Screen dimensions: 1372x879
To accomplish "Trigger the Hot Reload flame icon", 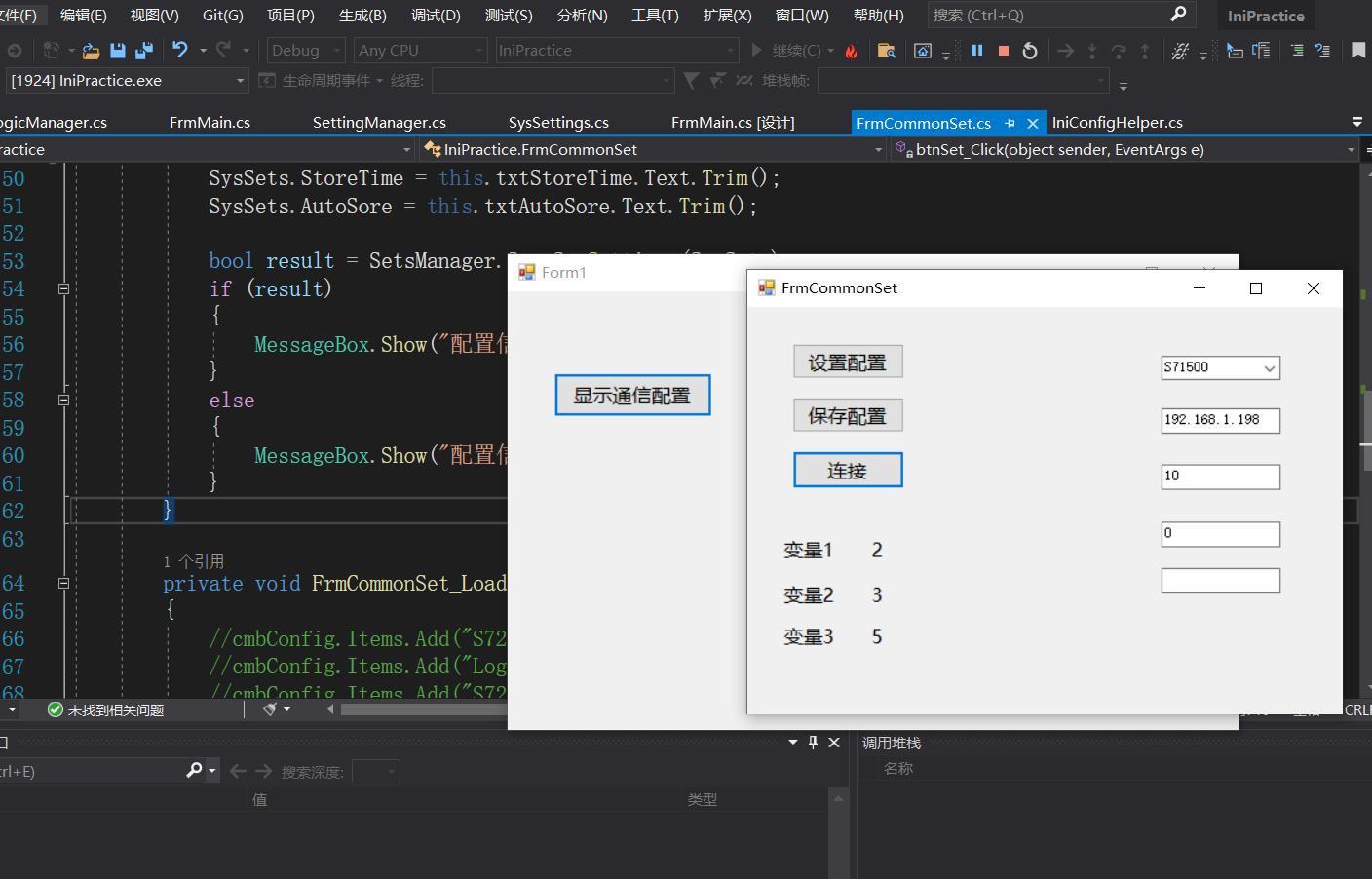I will click(852, 50).
